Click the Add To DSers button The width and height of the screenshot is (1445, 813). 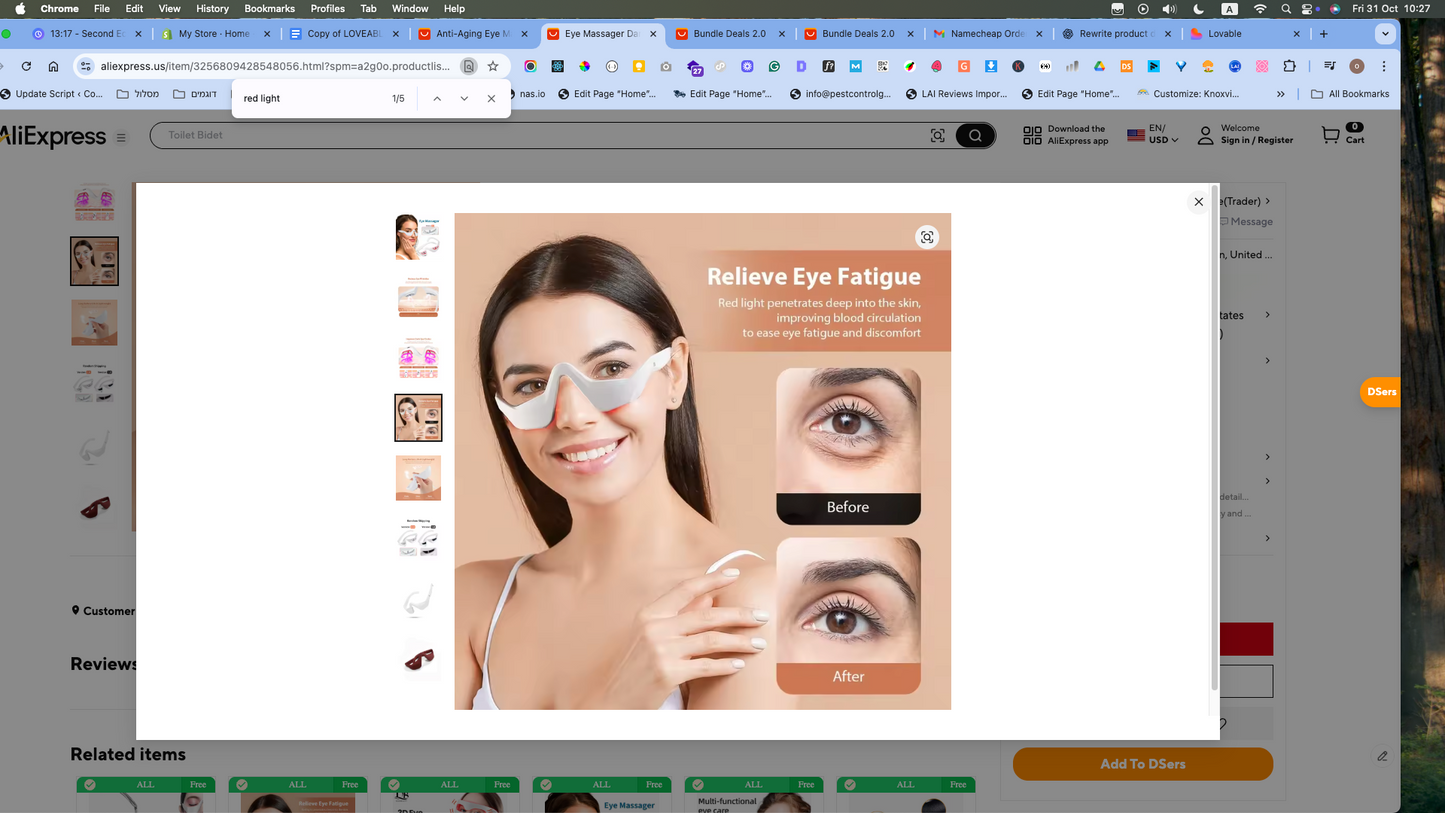[x=1142, y=763]
